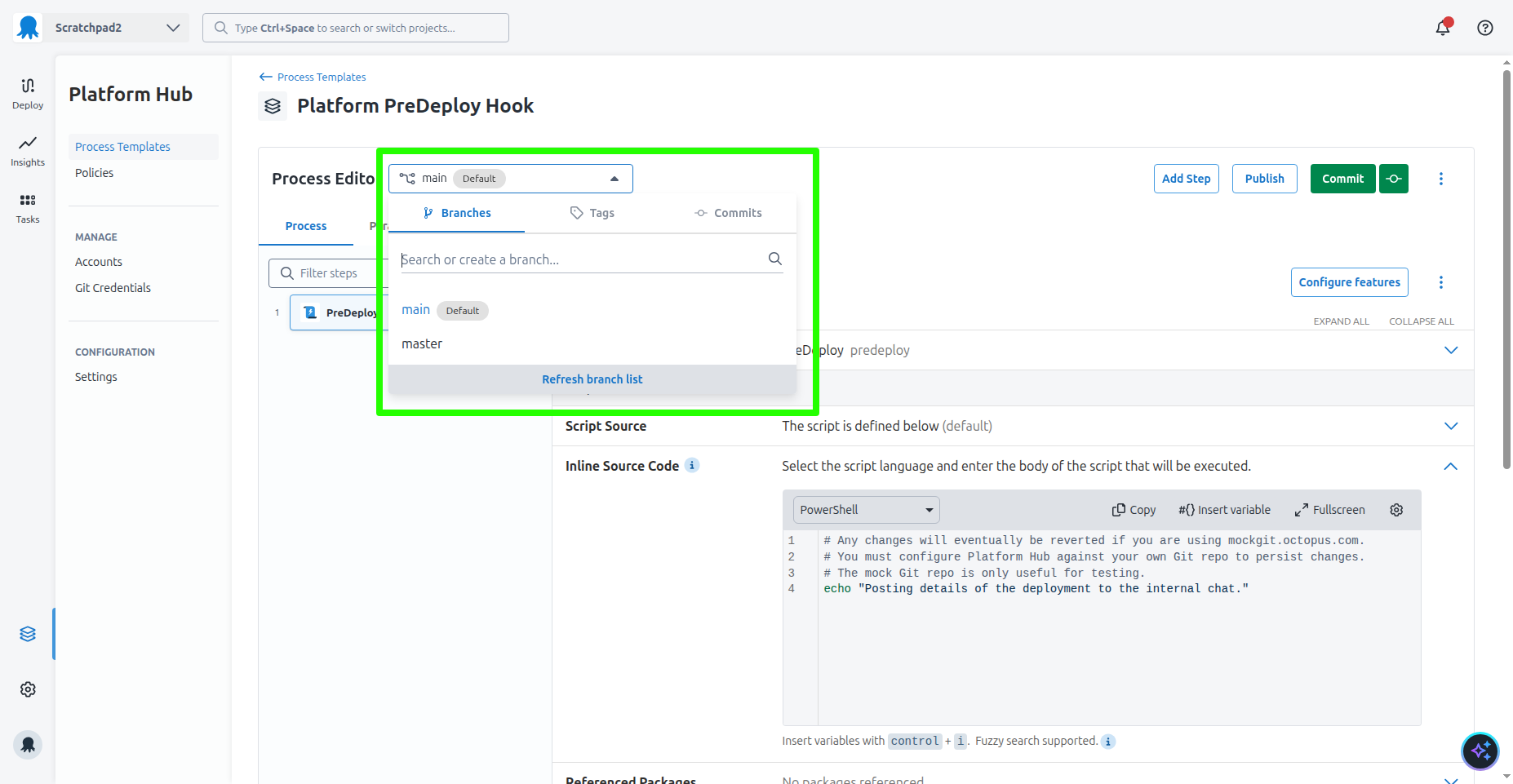Image resolution: width=1513 pixels, height=784 pixels.
Task: Expand the Script Source section chevron
Action: click(1450, 426)
